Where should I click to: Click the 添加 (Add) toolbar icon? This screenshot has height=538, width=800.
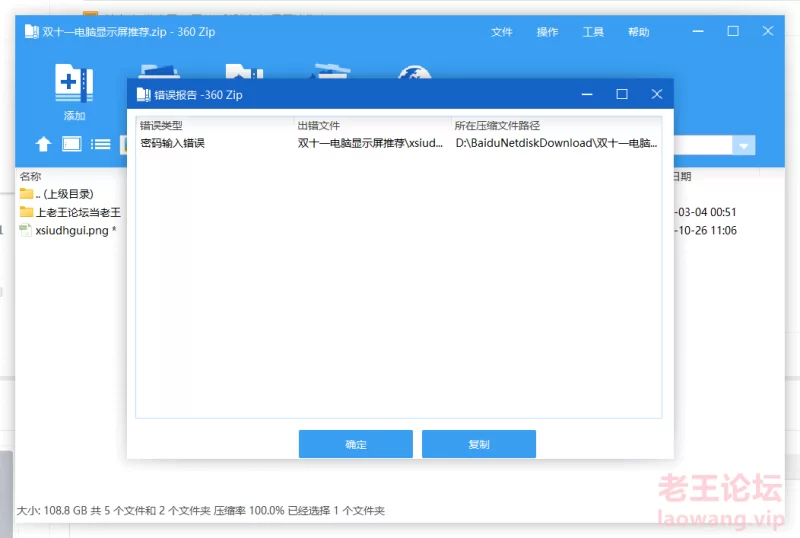pos(74,92)
